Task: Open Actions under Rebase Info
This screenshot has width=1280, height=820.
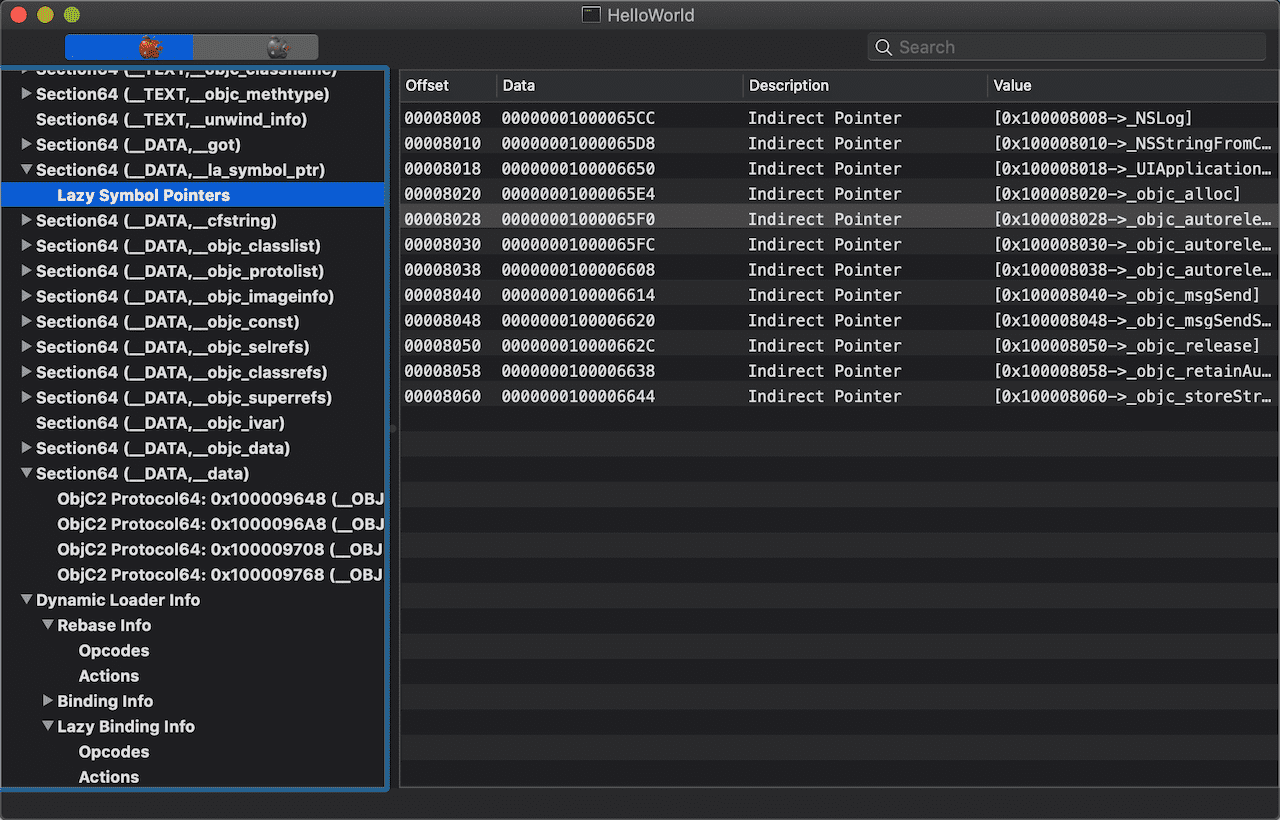Action: [109, 676]
